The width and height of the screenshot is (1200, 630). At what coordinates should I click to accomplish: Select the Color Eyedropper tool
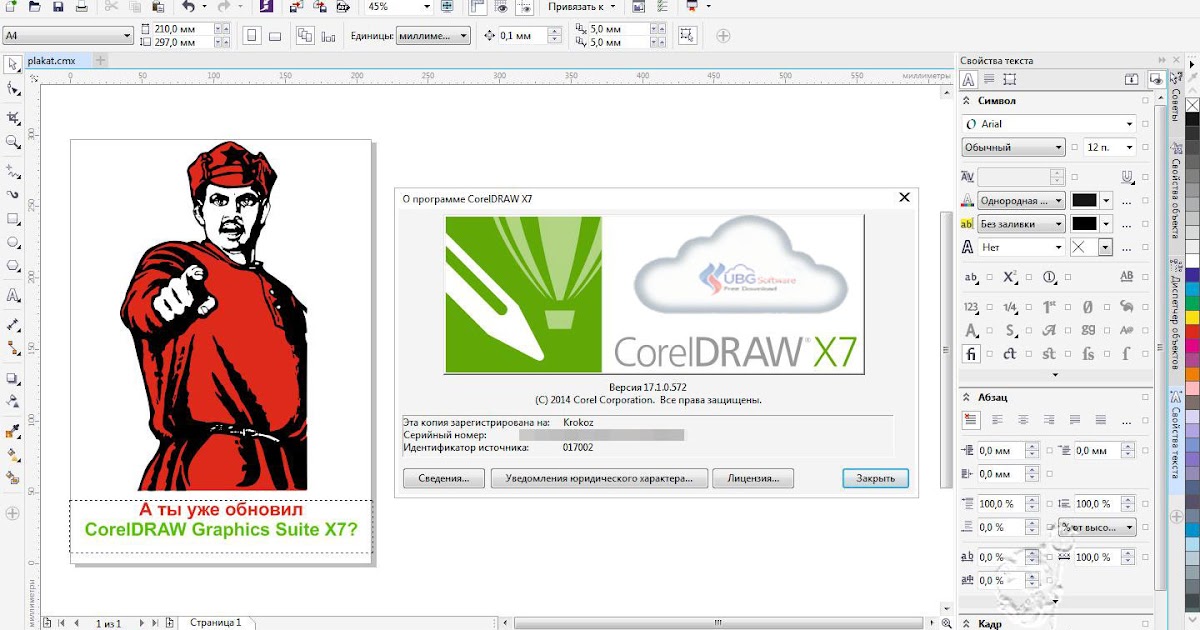click(x=13, y=432)
